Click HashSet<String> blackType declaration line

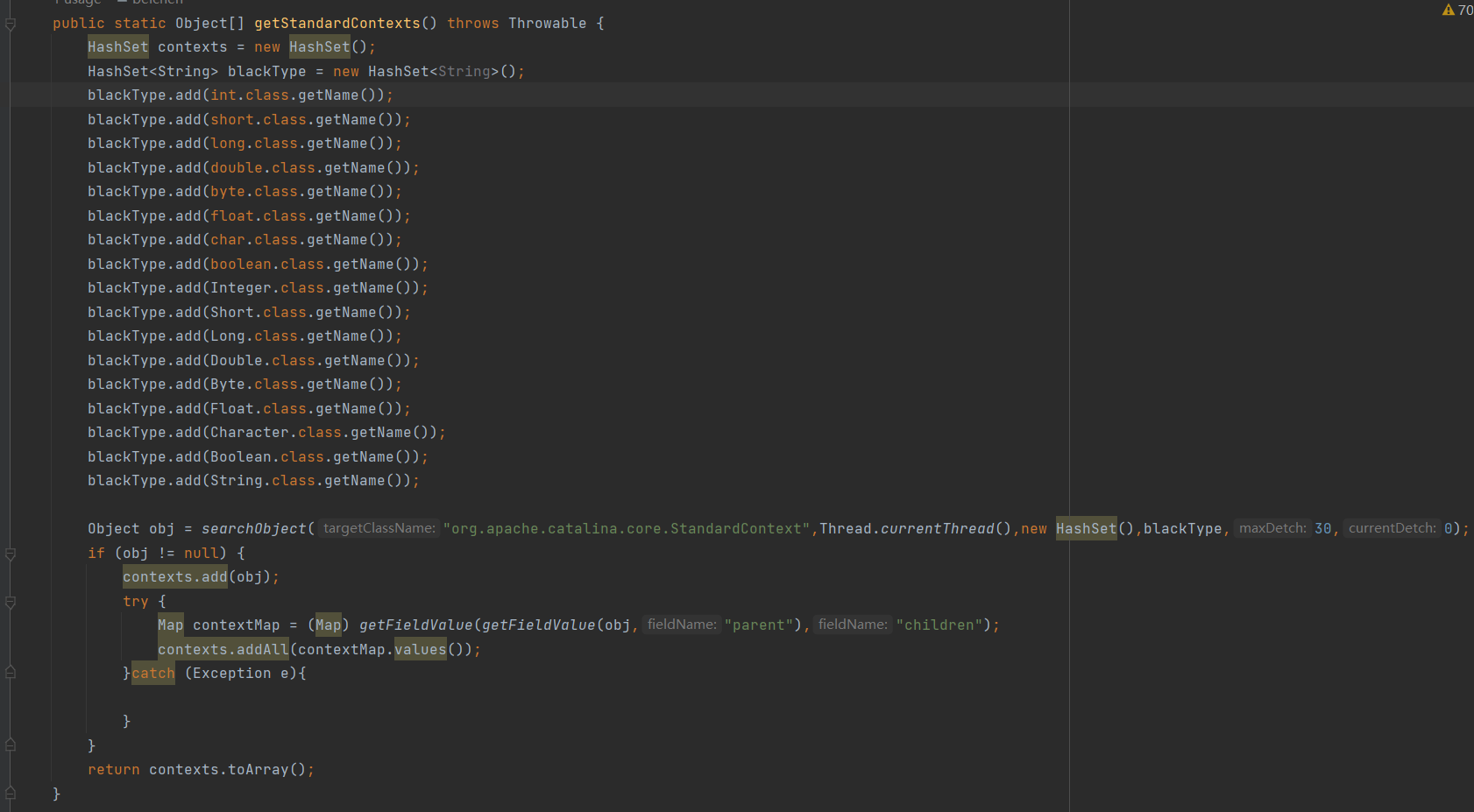tap(306, 72)
